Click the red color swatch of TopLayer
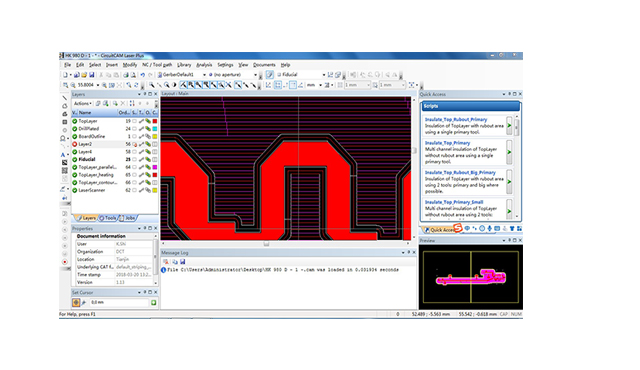The image size is (640, 370). pos(155,121)
